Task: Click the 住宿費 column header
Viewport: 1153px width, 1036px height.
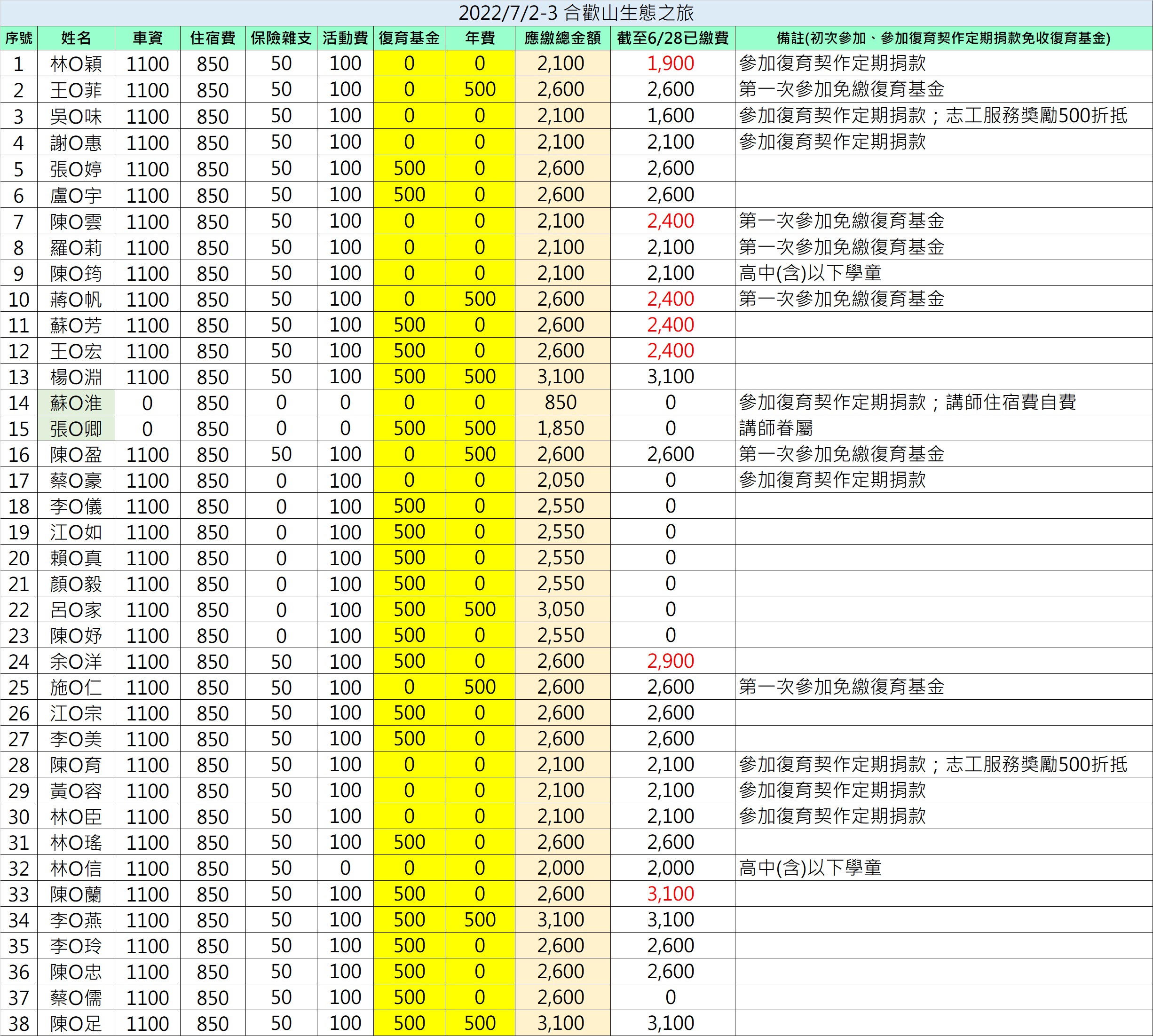Action: (213, 38)
